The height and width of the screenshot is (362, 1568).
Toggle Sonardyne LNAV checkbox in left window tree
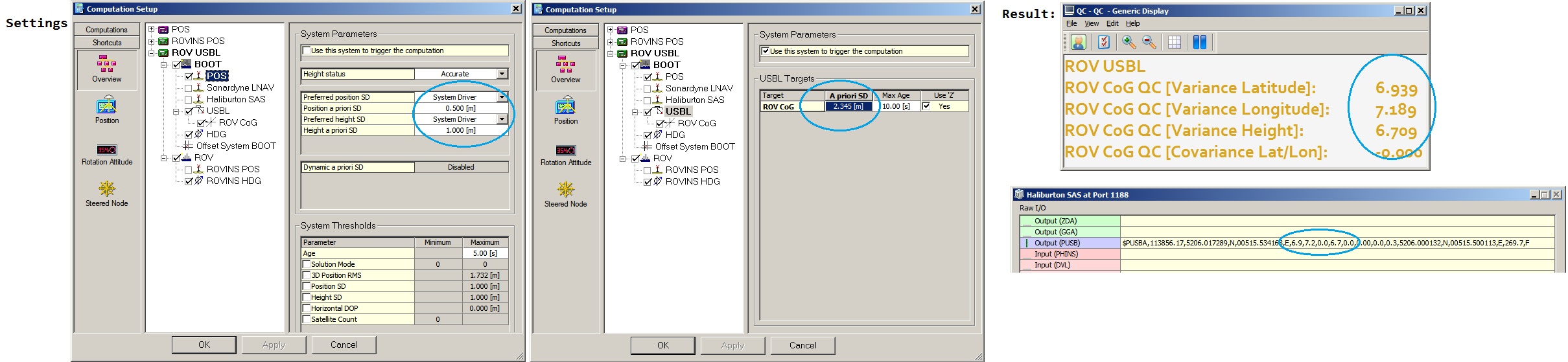189,88
